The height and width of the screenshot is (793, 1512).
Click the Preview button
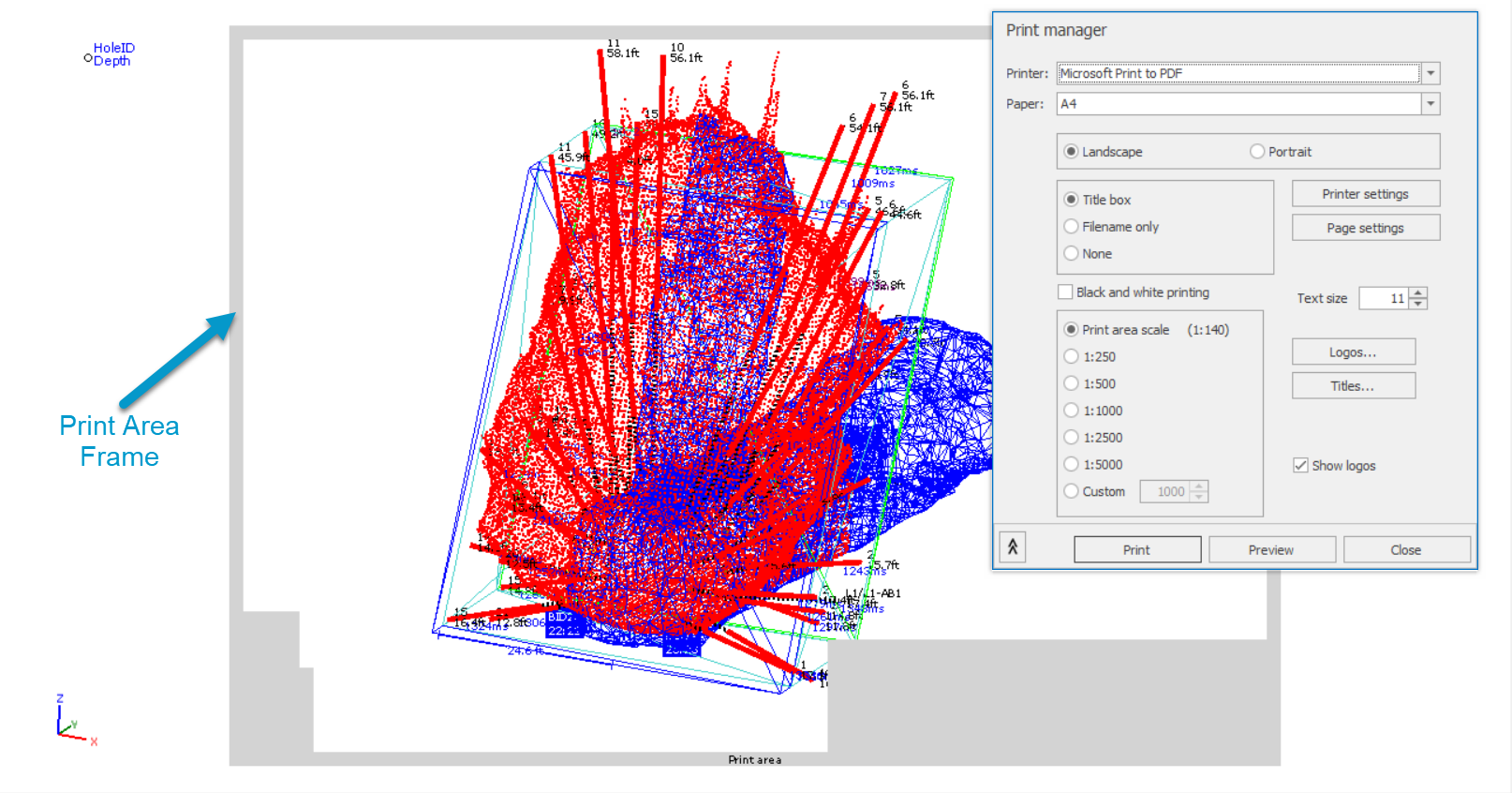tap(1272, 550)
